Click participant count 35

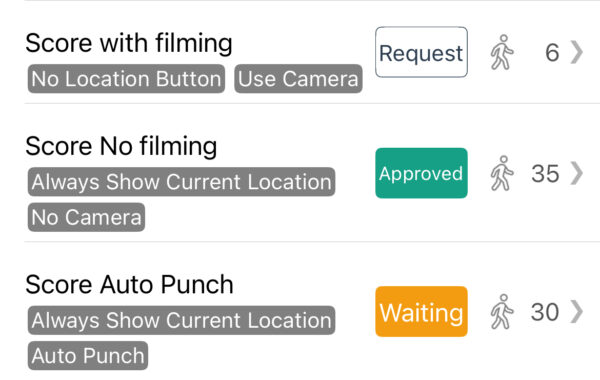(545, 174)
